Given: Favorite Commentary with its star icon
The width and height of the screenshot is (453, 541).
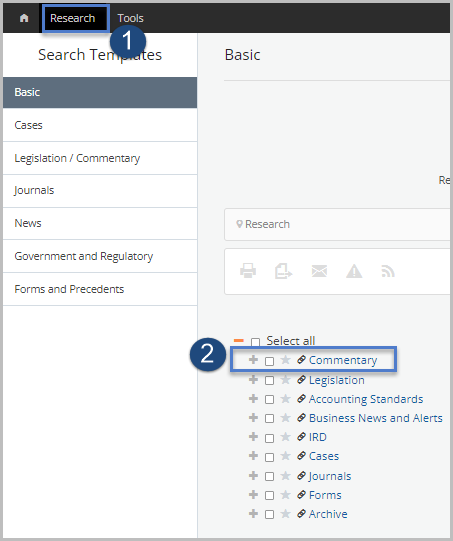Looking at the screenshot, I should click(285, 360).
